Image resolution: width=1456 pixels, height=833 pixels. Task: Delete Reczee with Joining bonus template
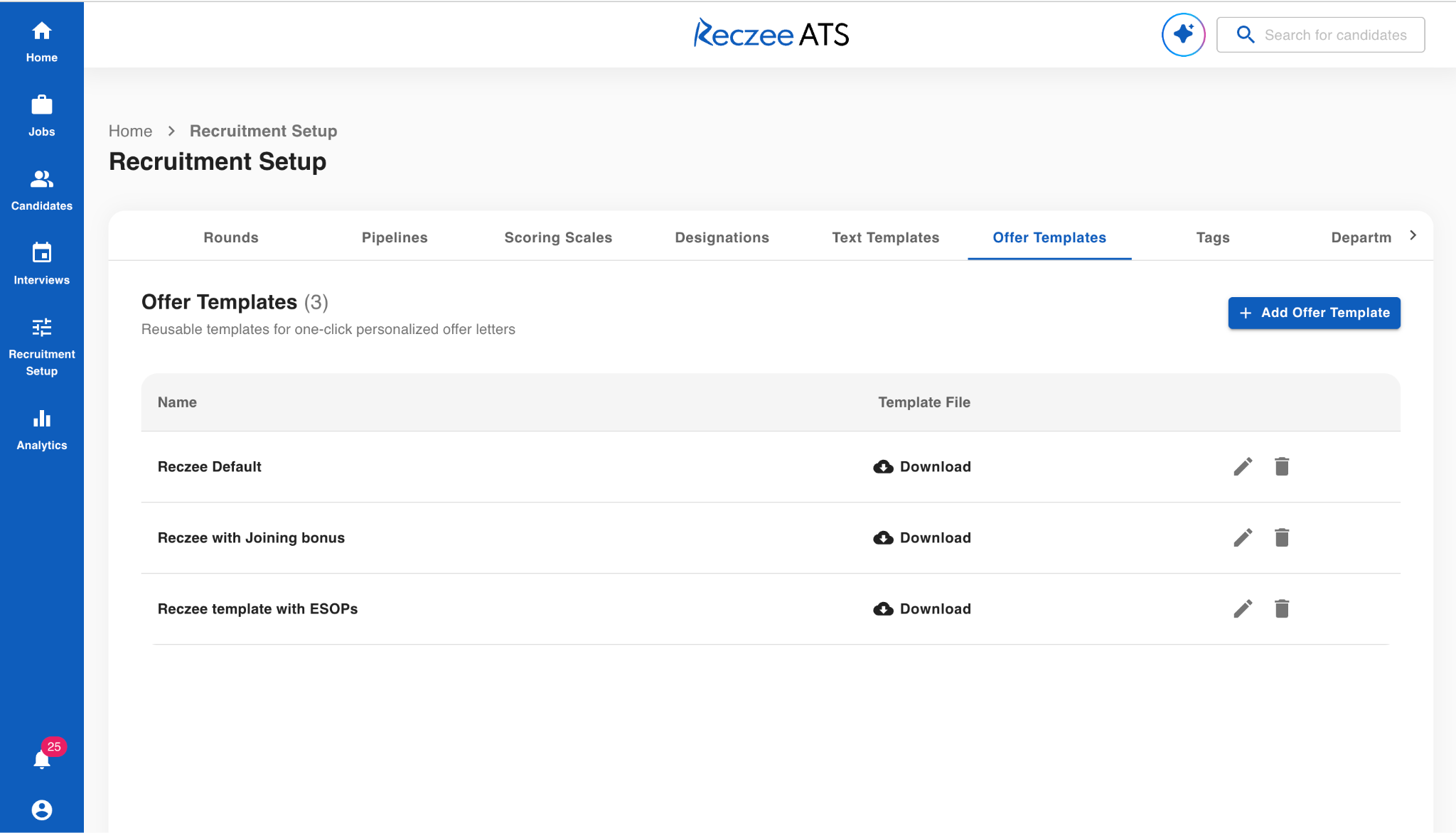[1282, 537]
